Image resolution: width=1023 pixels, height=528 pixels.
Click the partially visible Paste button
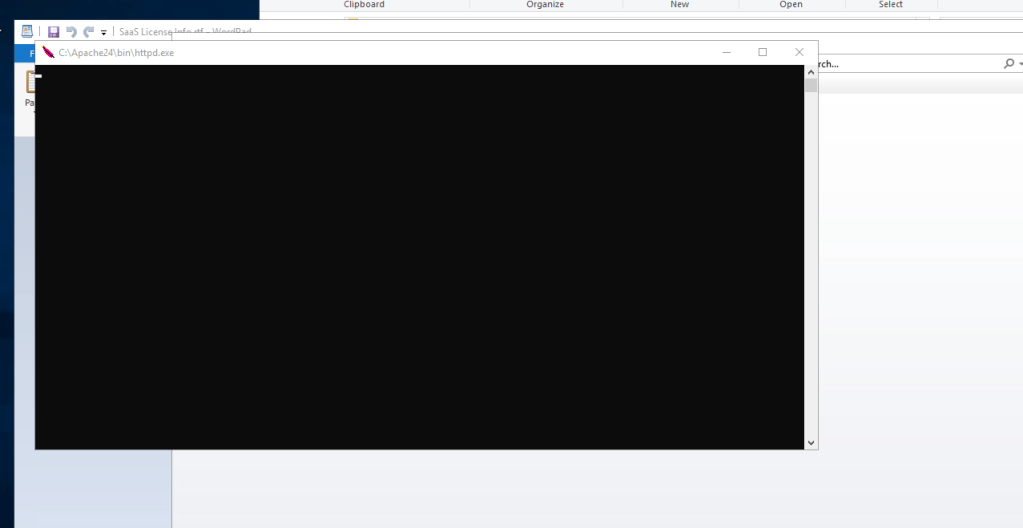30,92
